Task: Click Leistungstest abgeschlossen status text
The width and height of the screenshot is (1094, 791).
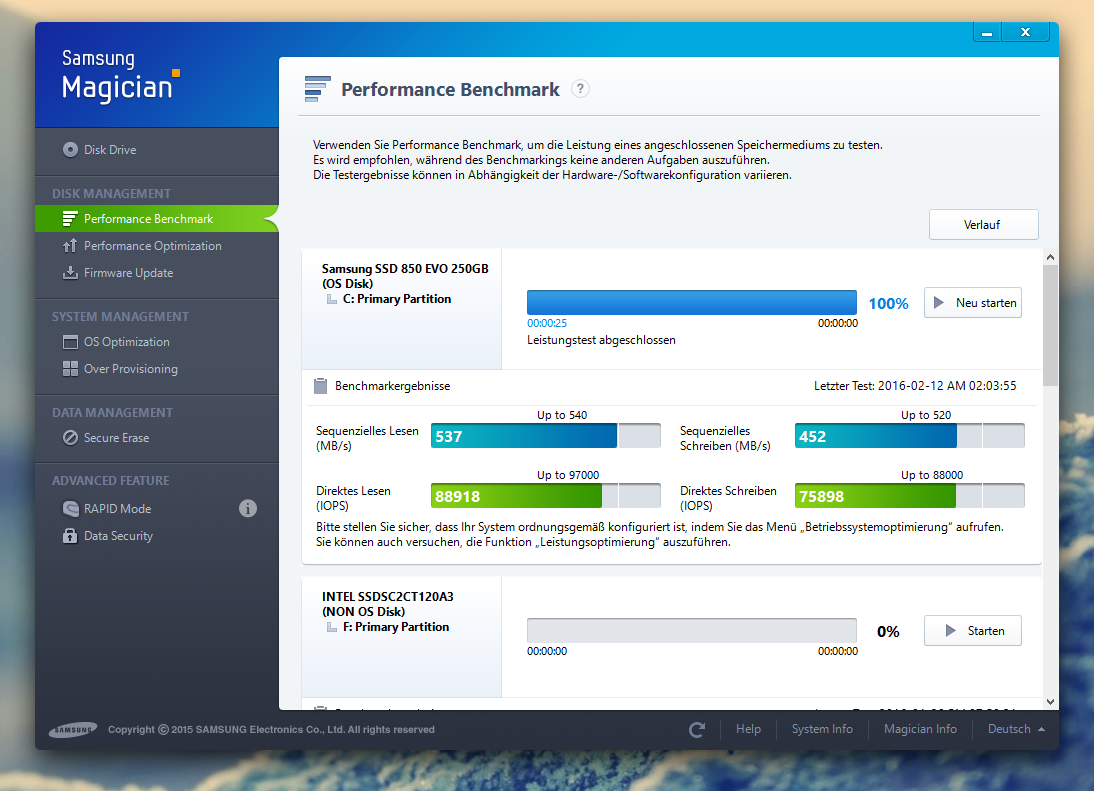Action: coord(601,340)
